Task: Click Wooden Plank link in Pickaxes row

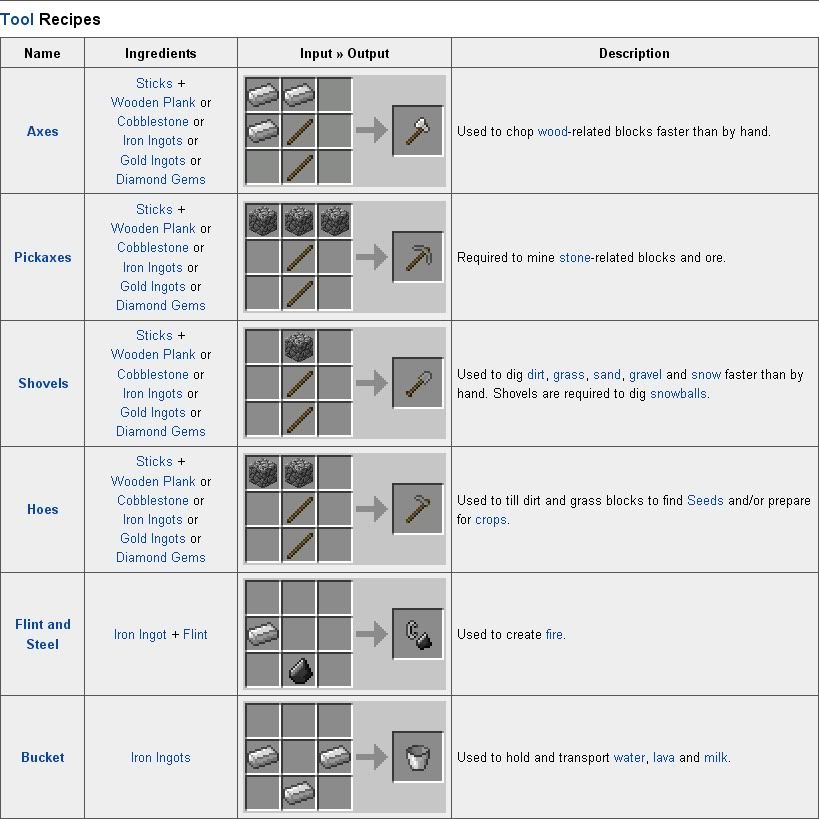Action: click(x=153, y=228)
